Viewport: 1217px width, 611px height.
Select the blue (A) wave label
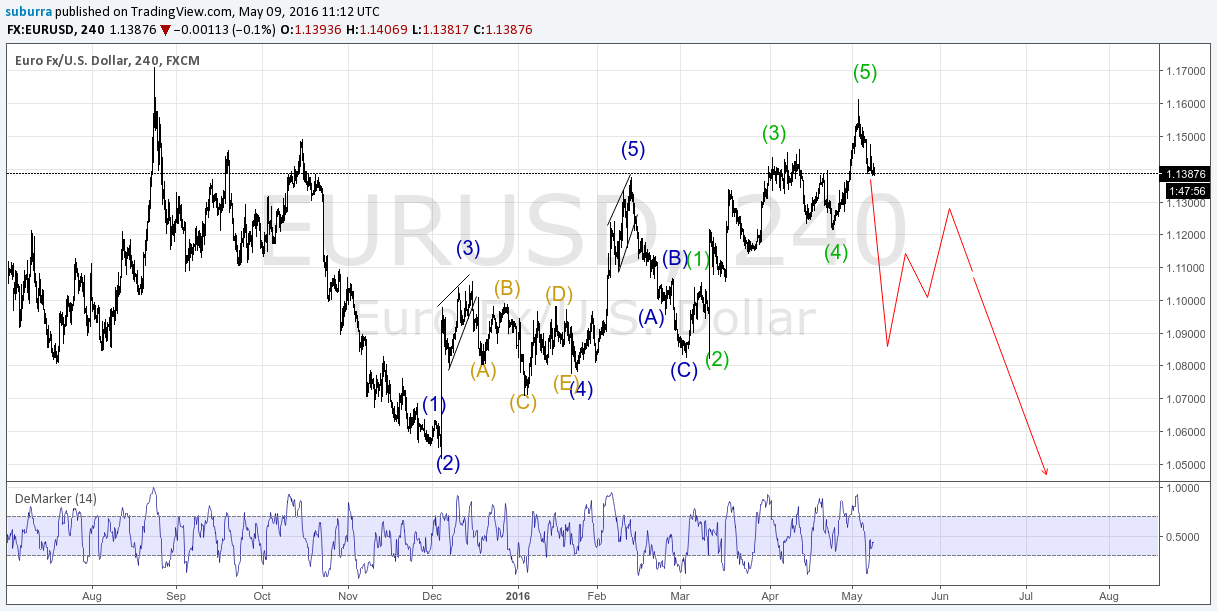651,318
